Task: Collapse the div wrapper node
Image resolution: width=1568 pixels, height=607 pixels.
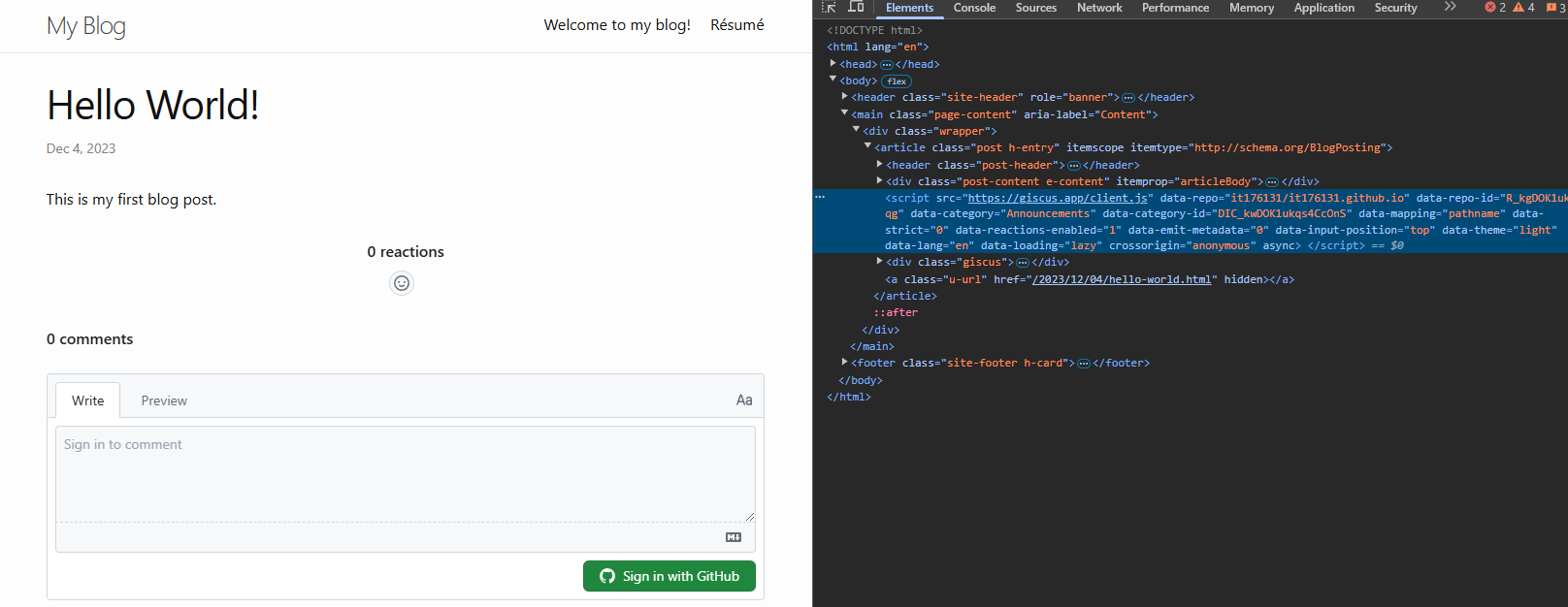Action: pos(856,130)
